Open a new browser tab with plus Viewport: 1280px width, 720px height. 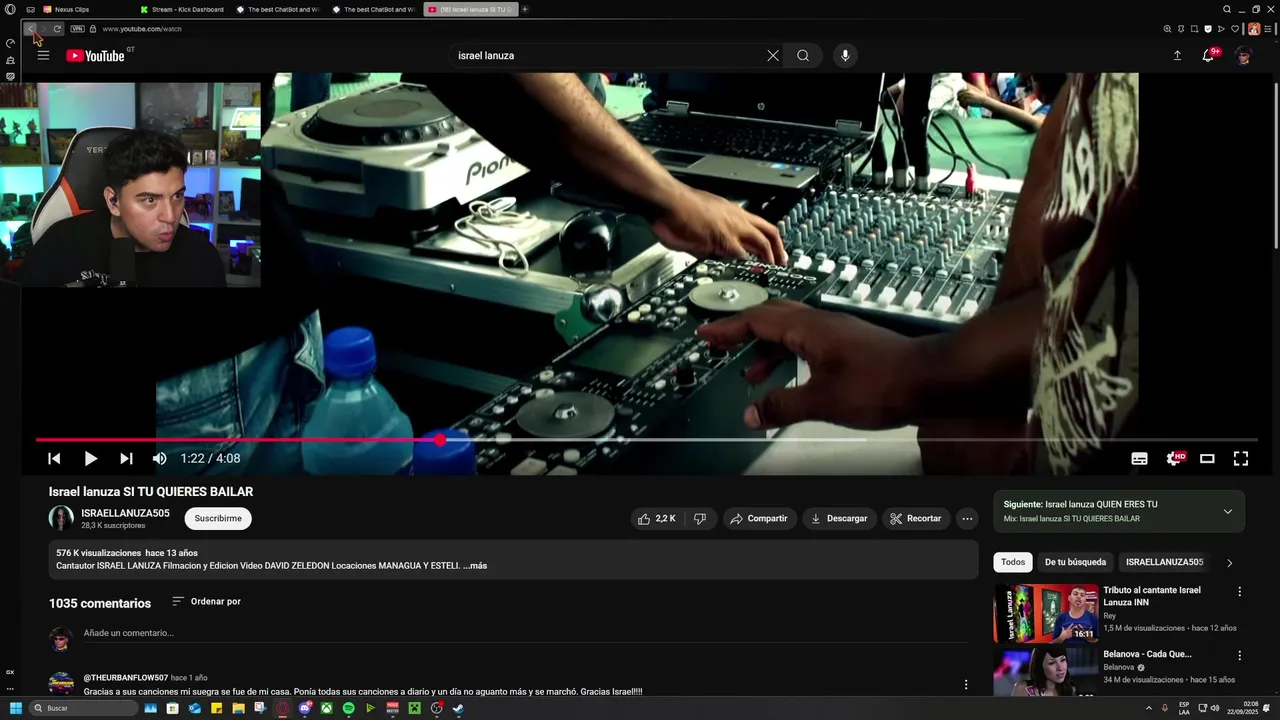525,9
